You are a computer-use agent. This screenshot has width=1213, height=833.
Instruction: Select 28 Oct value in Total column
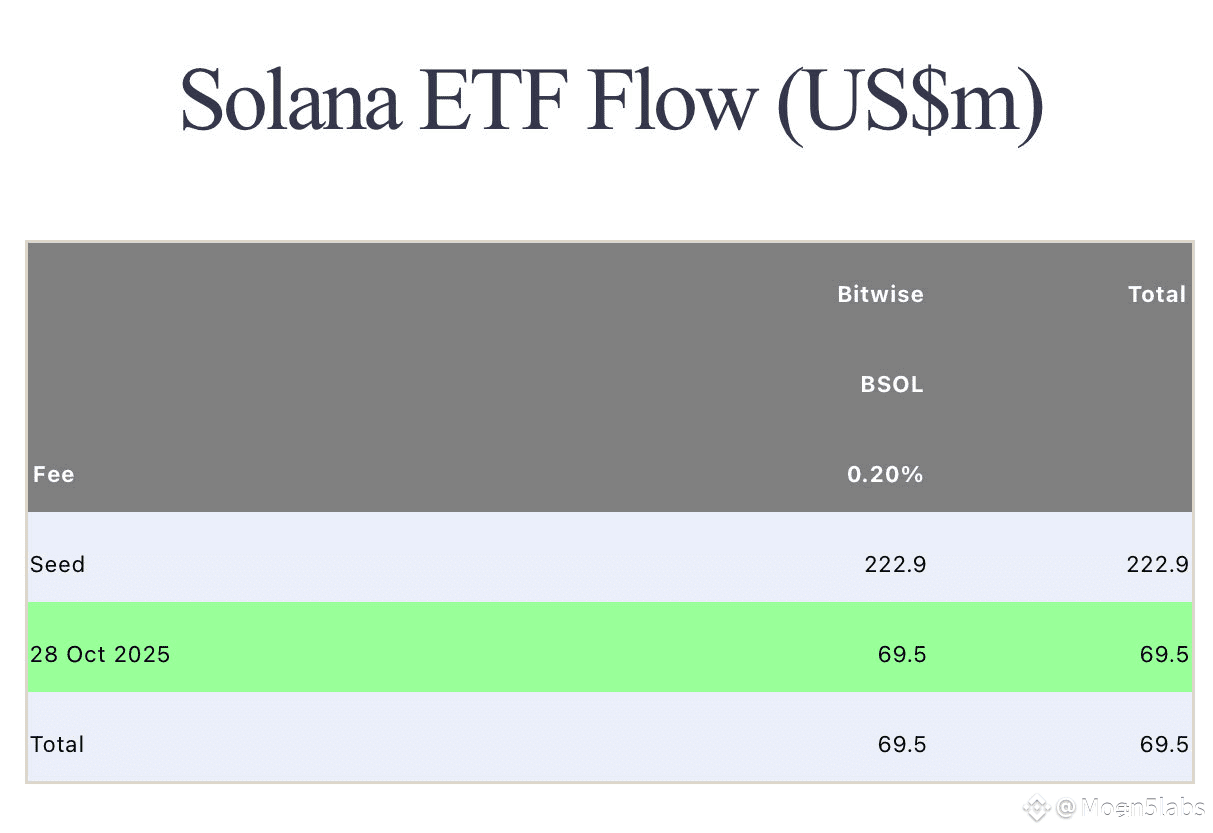(1164, 654)
